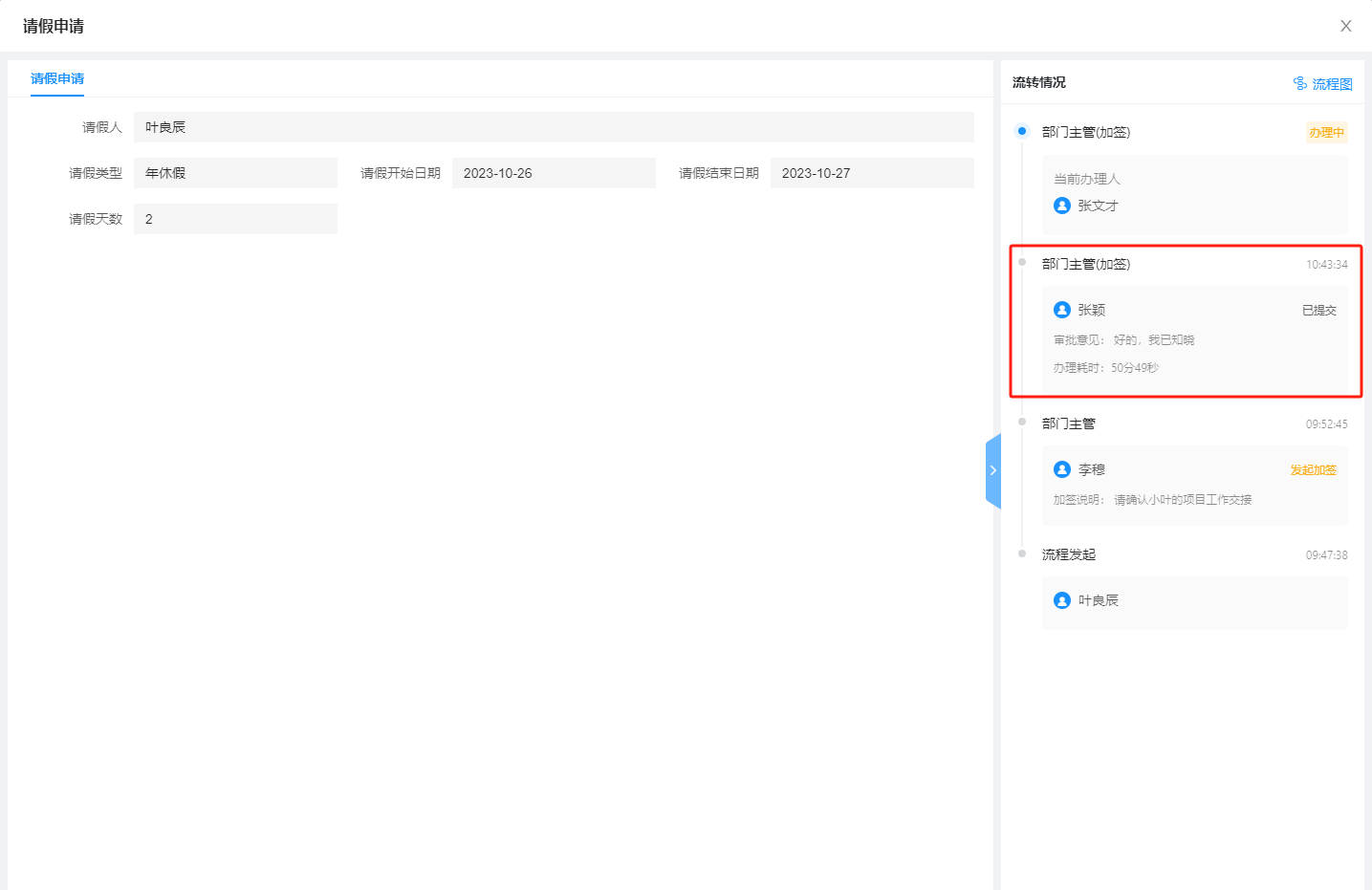Click the flowchart icon next to 流程图
This screenshot has height=890, width=1372.
[1300, 84]
